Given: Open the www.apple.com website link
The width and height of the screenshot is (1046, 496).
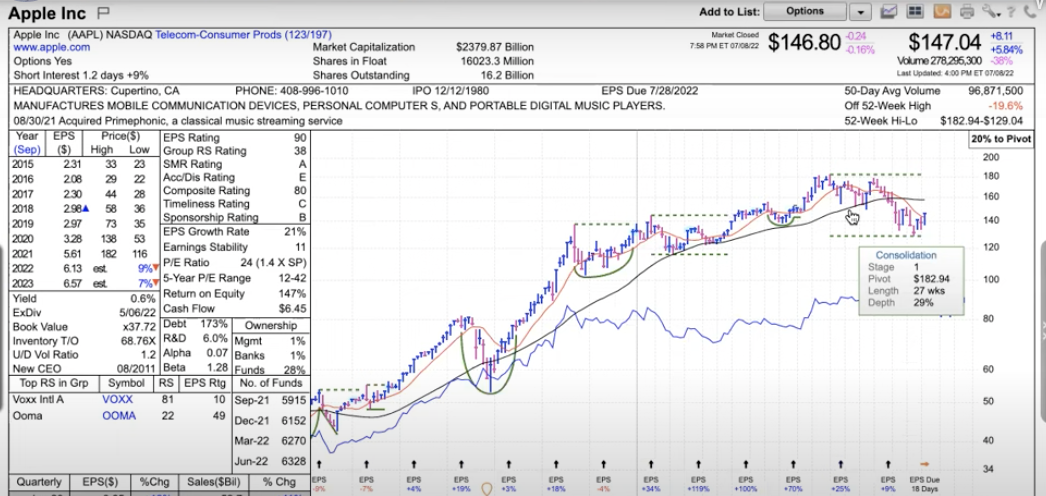Looking at the screenshot, I should point(47,47).
